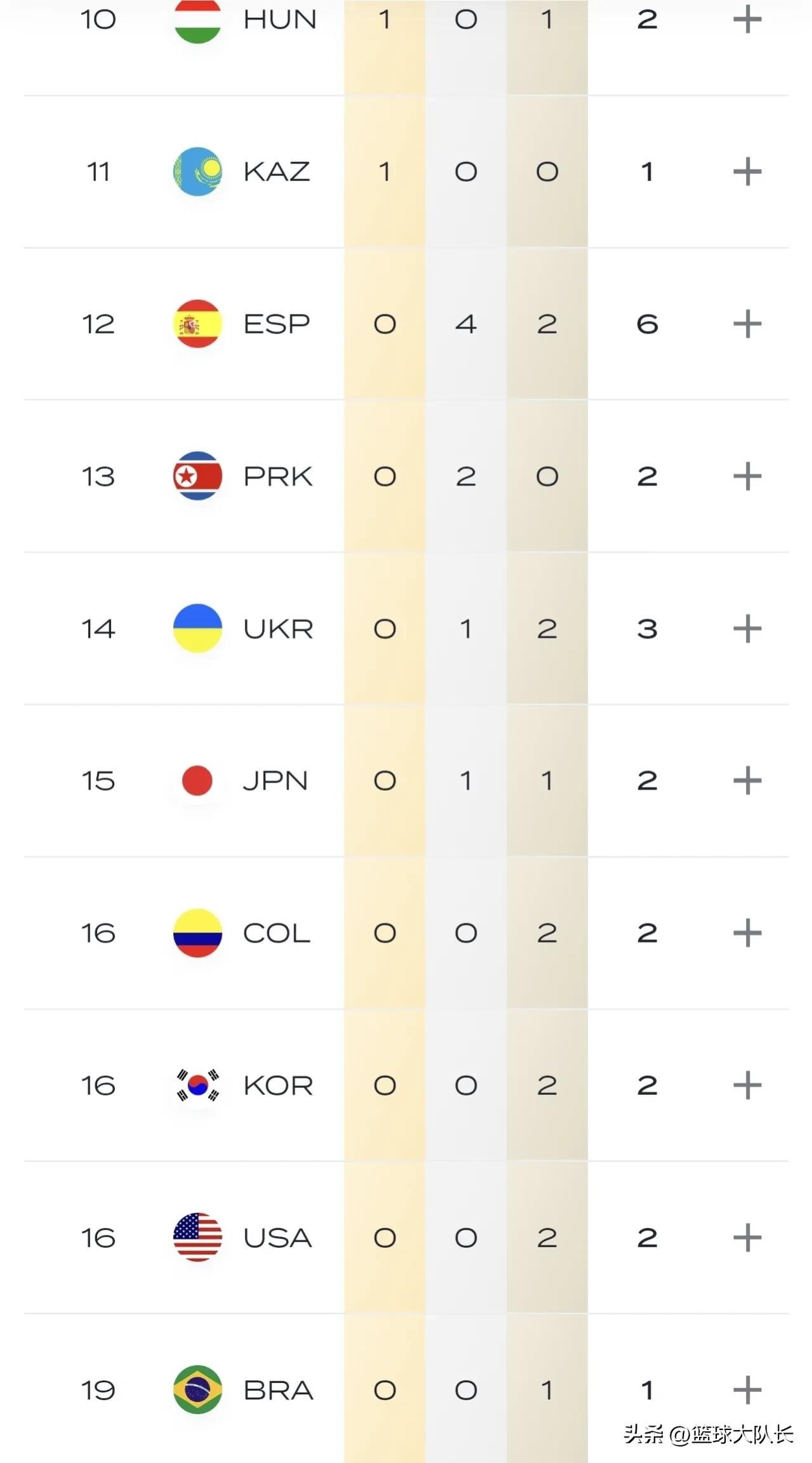Expand the ESP medal breakdown
812x1463 pixels.
(747, 324)
